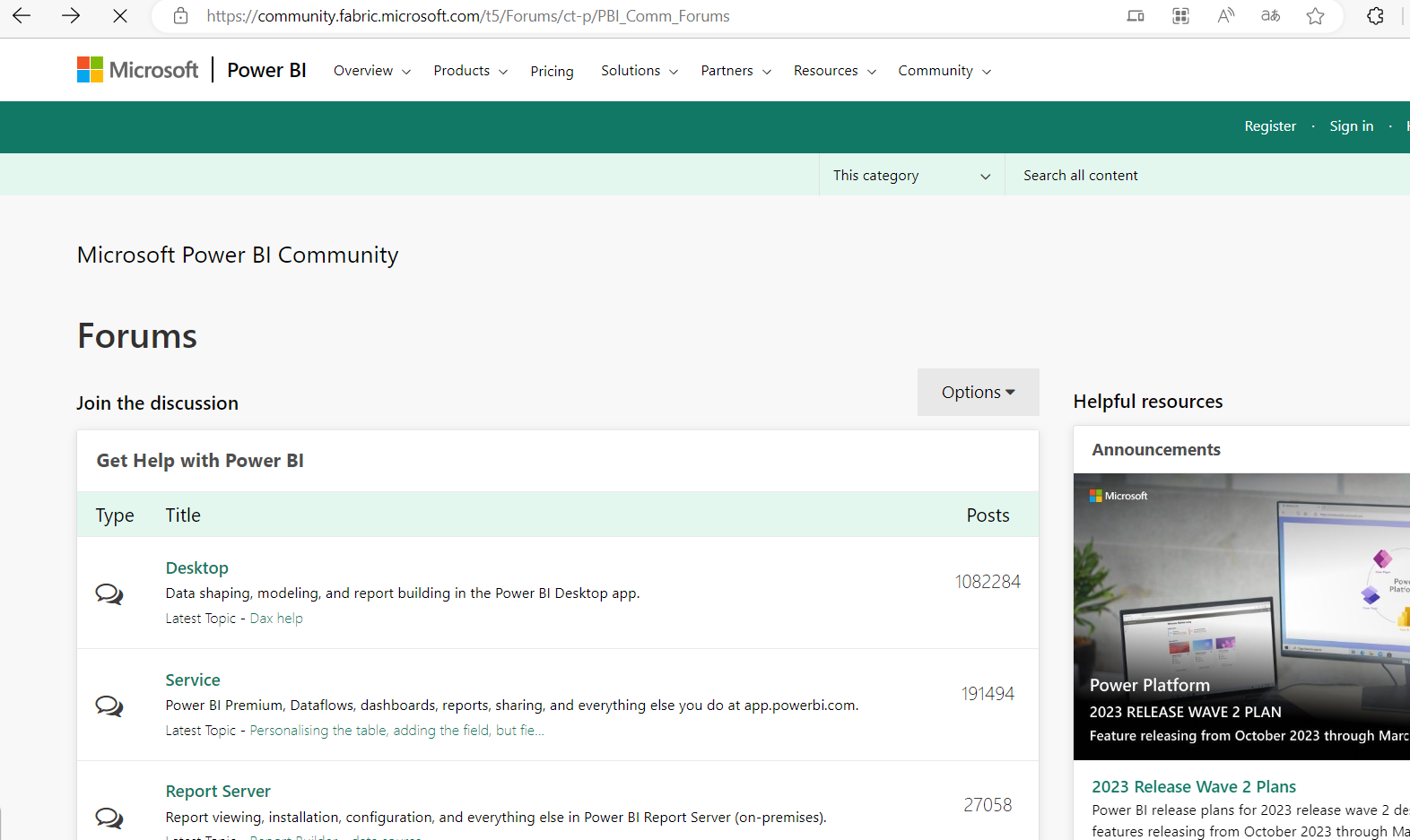
Task: Click the Service forum chat bubbles icon
Action: 109,706
